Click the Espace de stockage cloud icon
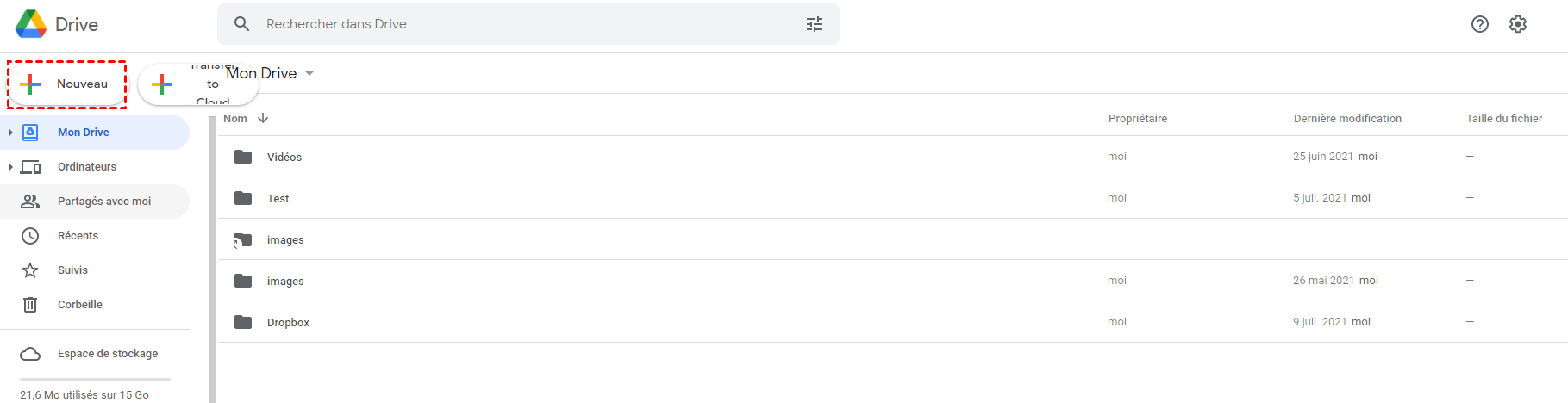 point(30,354)
